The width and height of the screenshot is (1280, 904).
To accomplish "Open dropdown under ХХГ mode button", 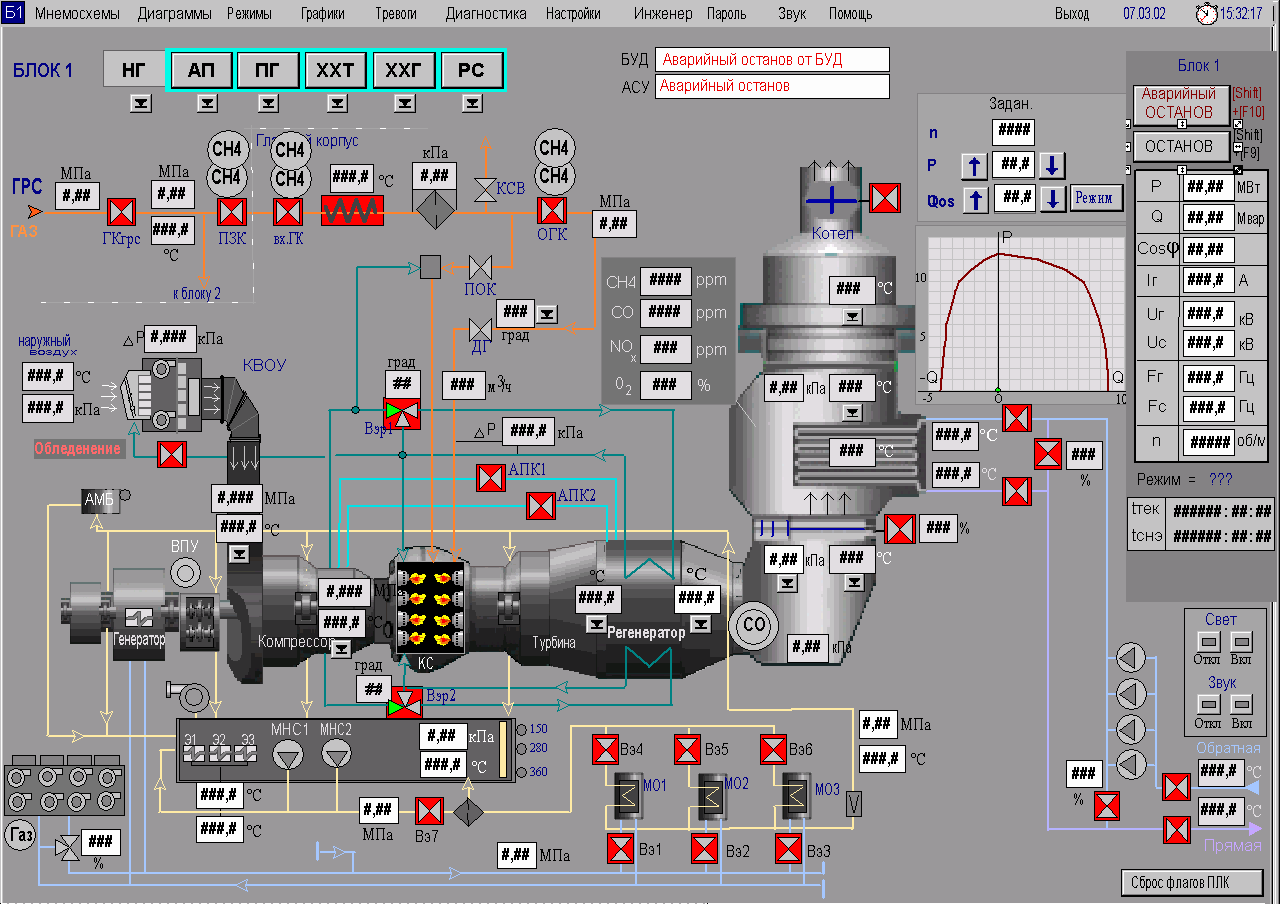I will click(x=404, y=102).
